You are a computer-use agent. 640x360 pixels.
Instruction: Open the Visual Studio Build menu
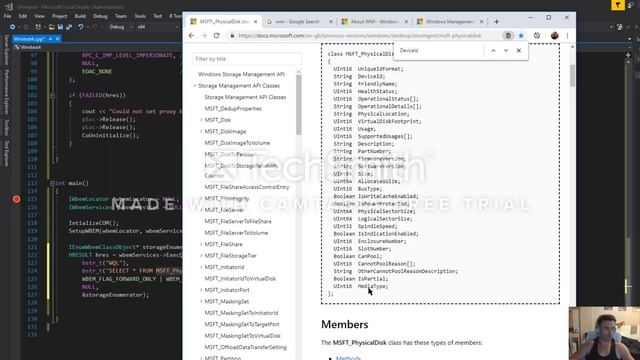tap(80, 16)
